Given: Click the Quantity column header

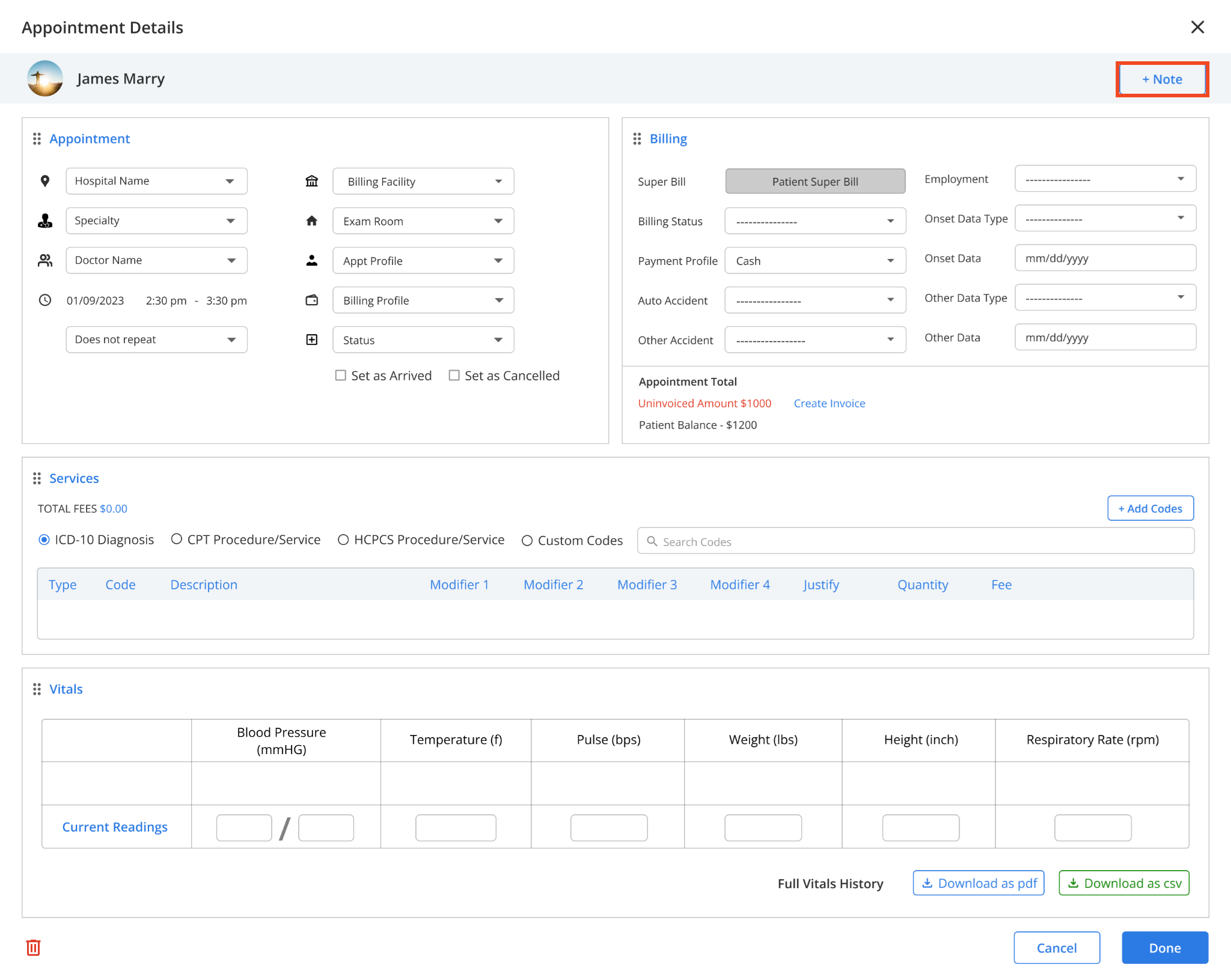Looking at the screenshot, I should point(923,585).
